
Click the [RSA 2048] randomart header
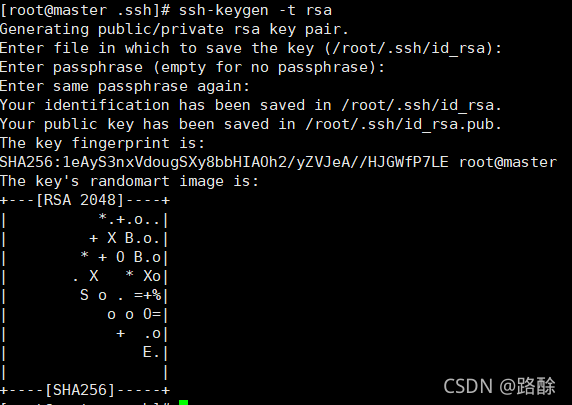point(81,200)
